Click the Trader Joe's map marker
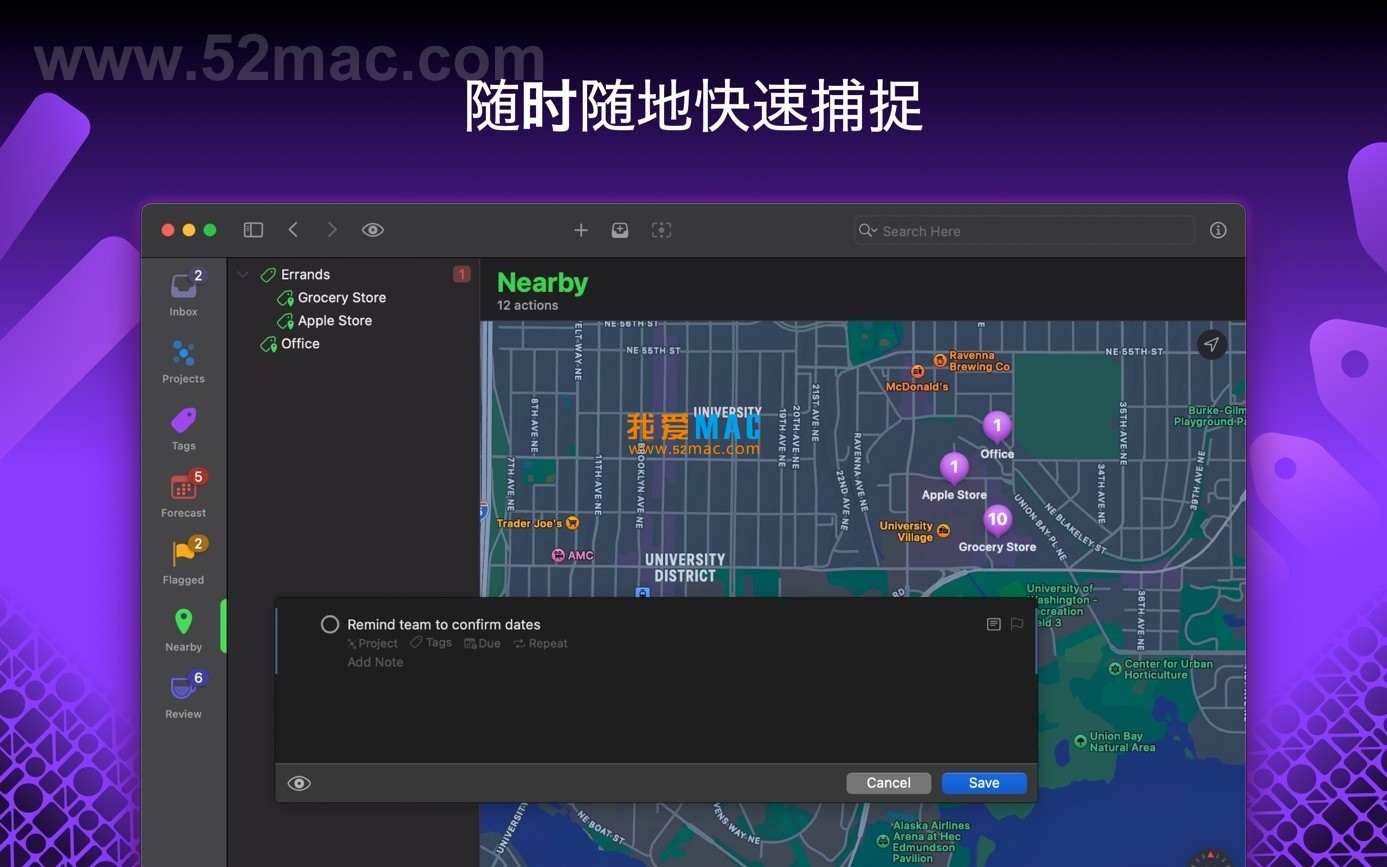The image size is (1387, 867). (572, 522)
